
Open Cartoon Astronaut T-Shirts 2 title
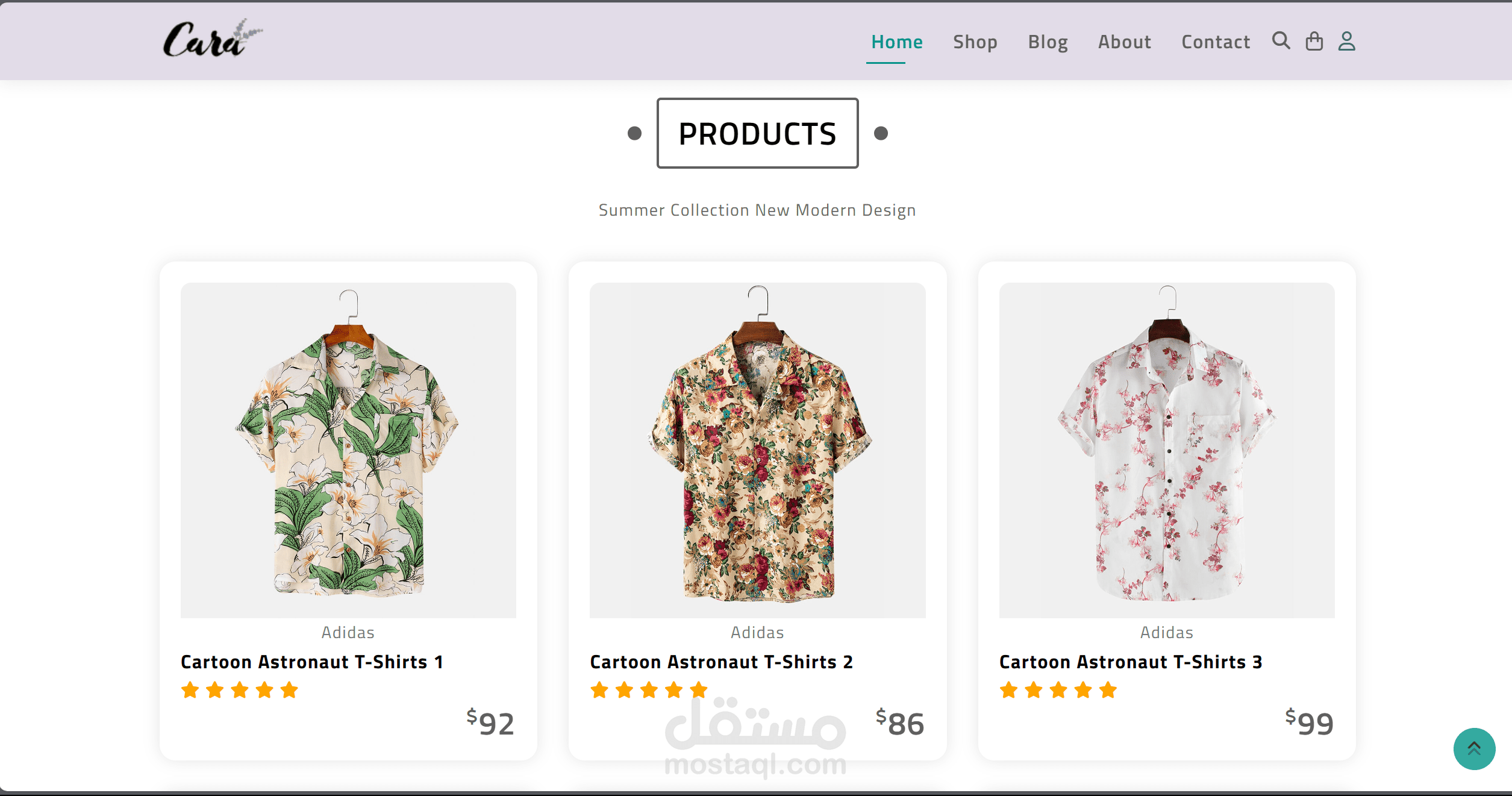tap(721, 662)
